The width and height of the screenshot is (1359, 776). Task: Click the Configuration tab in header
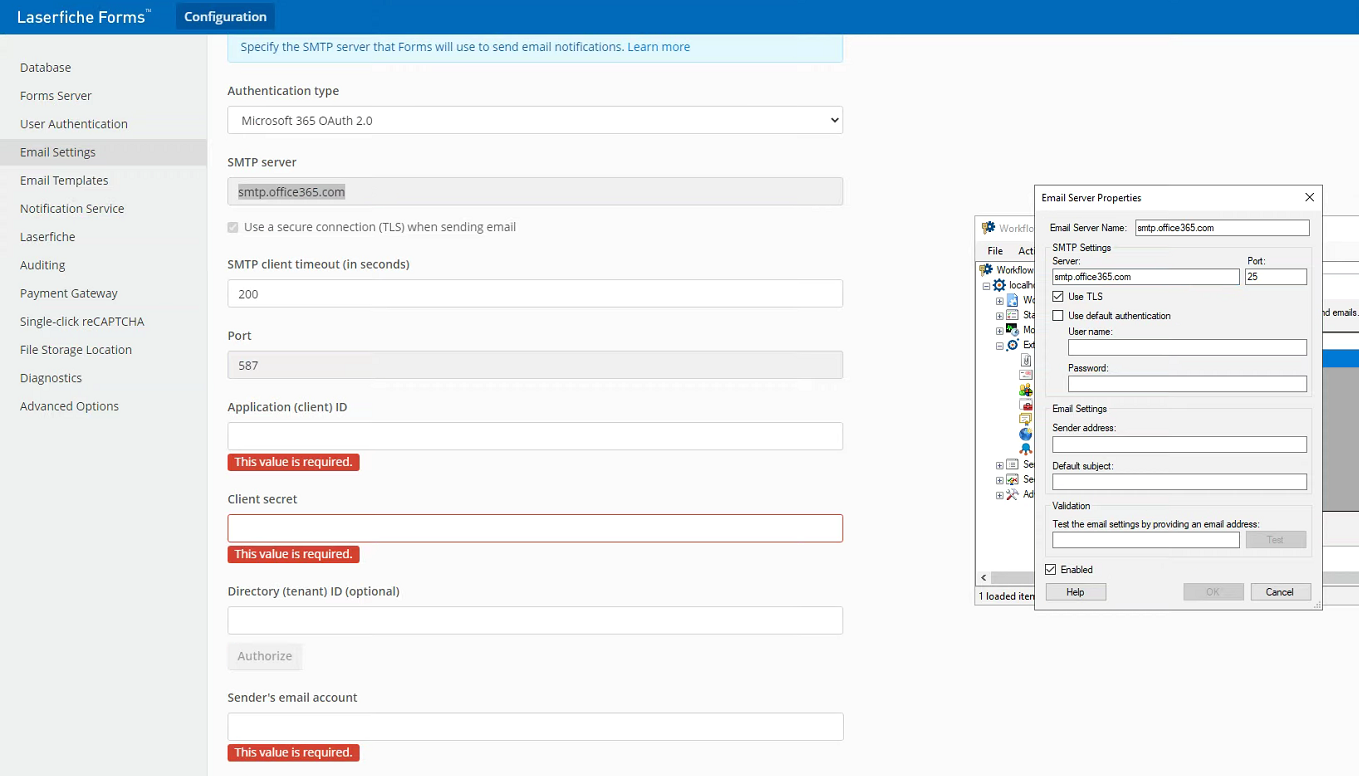coord(225,16)
